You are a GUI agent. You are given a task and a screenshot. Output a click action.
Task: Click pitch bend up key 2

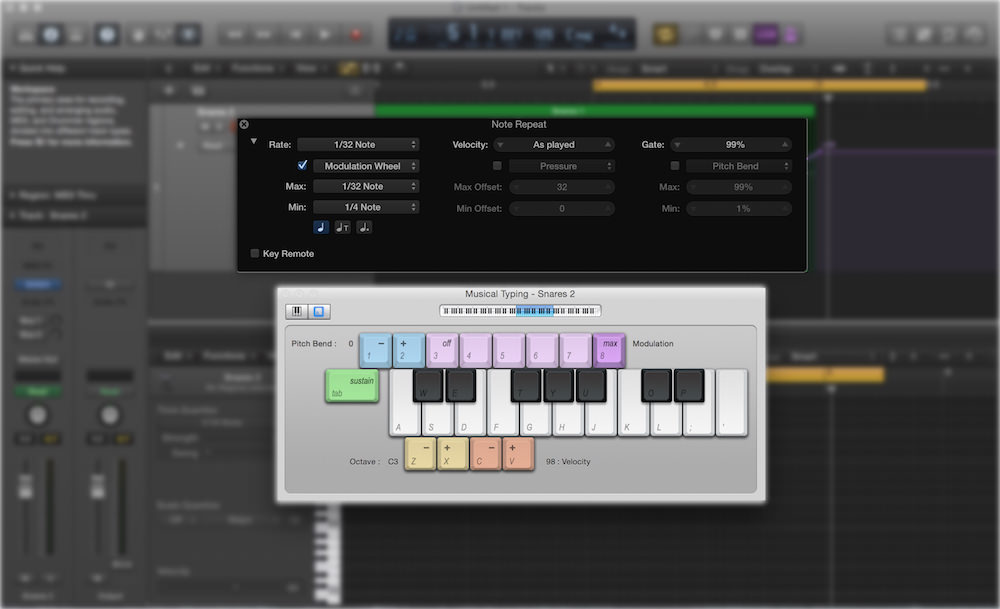click(409, 350)
